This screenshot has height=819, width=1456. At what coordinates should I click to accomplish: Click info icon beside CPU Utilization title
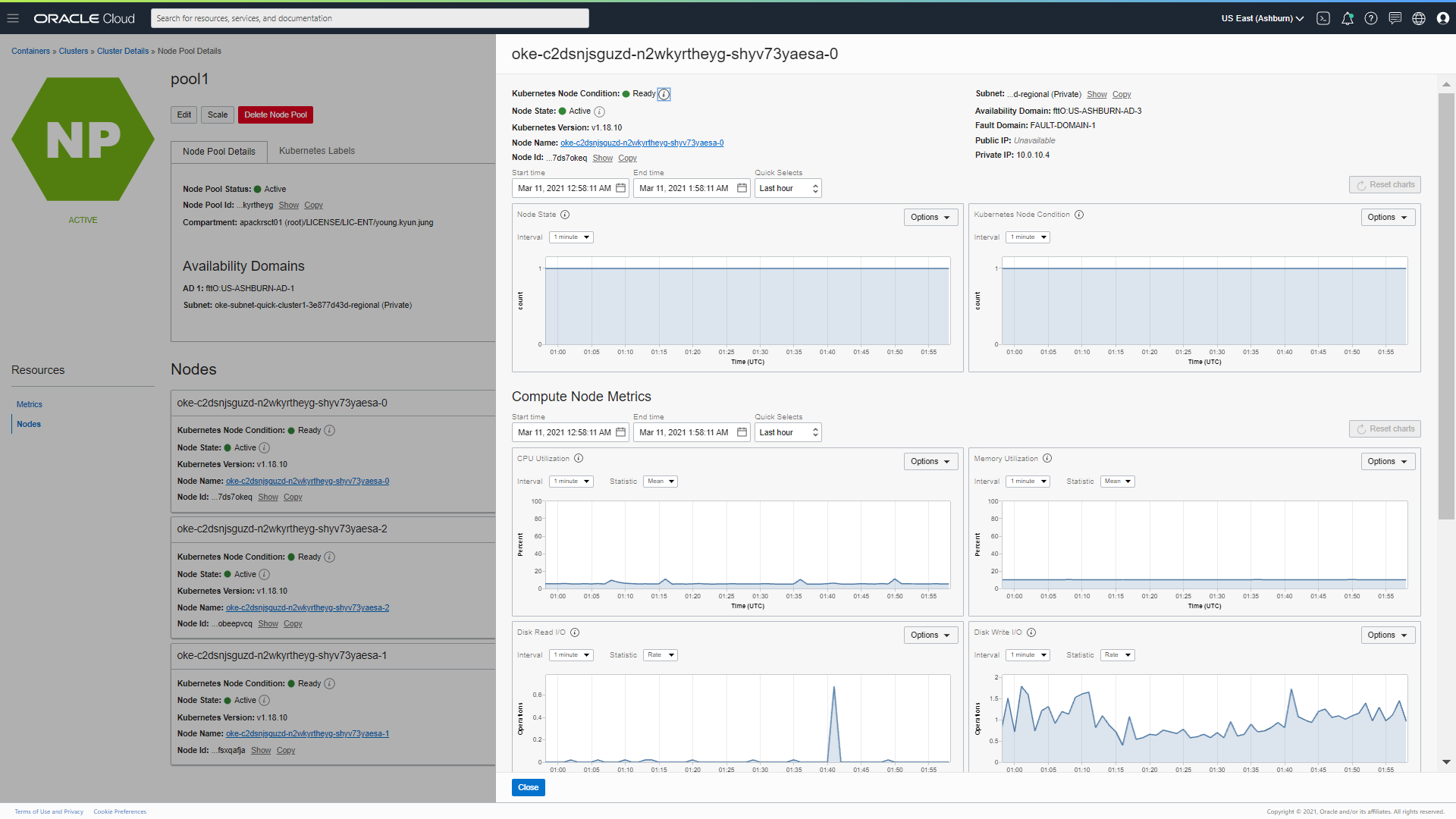coord(579,458)
